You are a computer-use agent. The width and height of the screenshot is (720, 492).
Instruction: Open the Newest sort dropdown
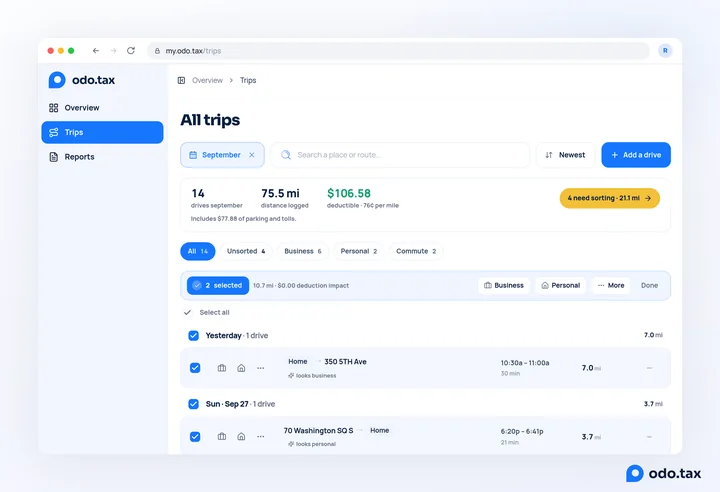point(565,155)
